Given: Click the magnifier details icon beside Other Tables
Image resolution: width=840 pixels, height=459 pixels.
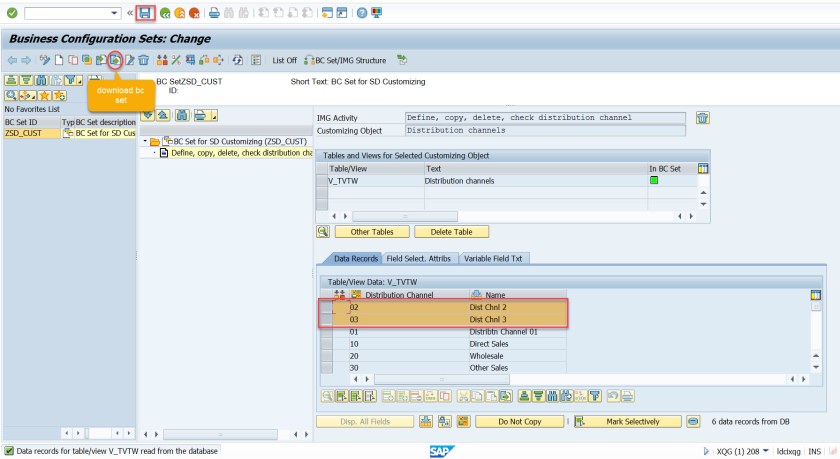Looking at the screenshot, I should [x=324, y=231].
